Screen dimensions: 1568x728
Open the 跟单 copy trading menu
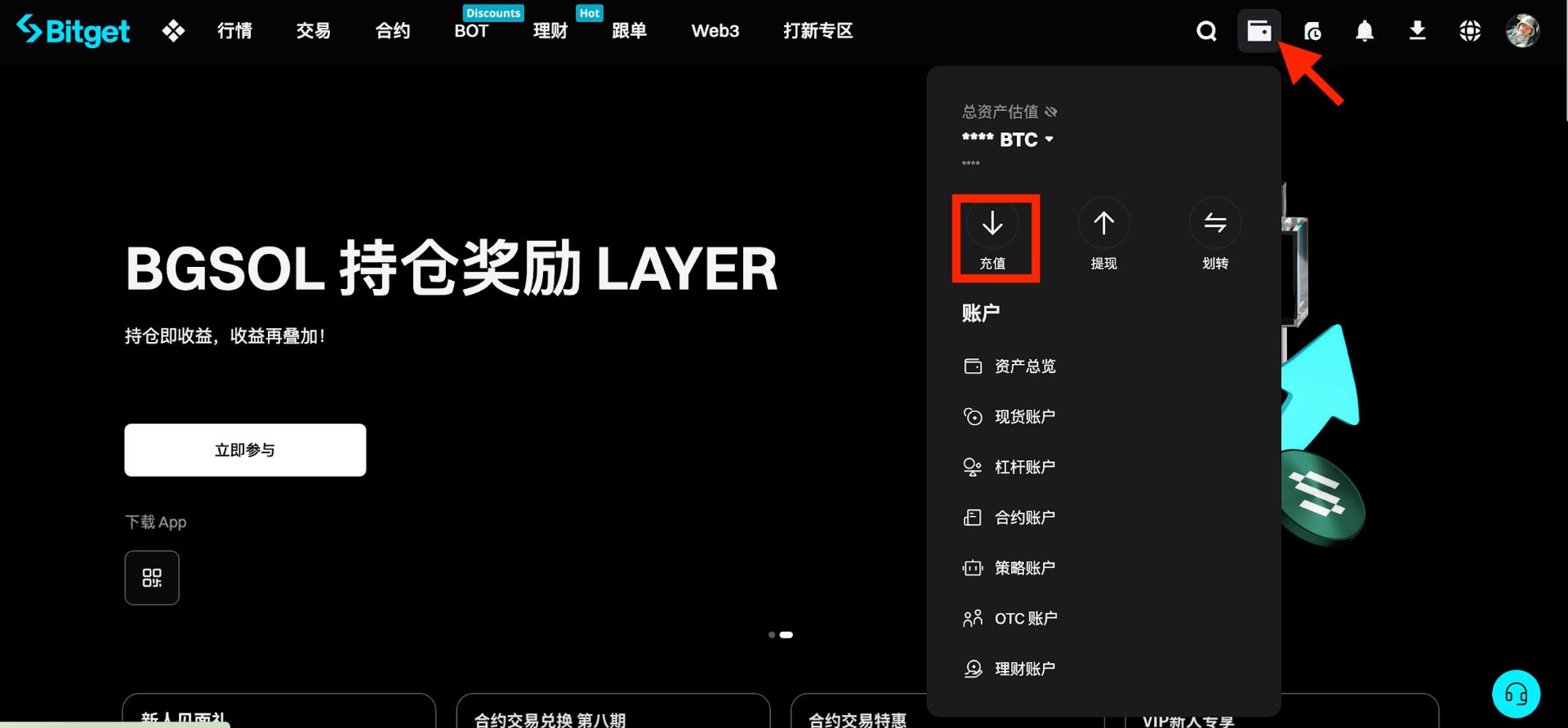click(x=629, y=31)
